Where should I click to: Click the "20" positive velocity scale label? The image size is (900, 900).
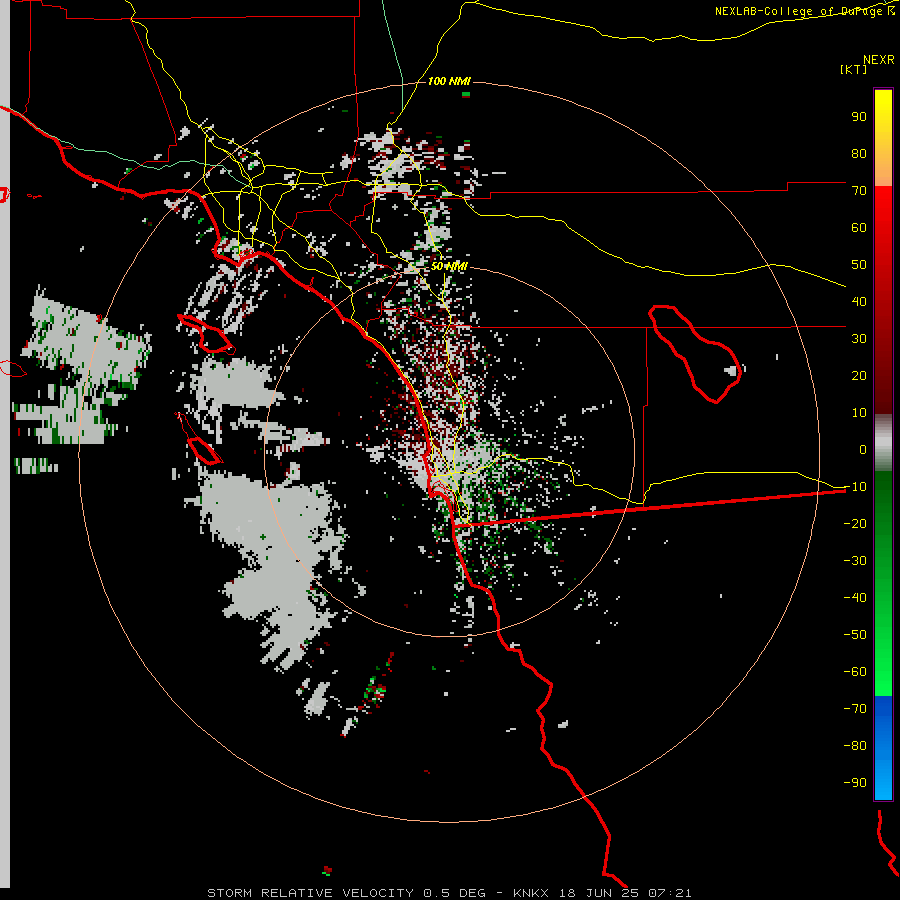[x=859, y=375]
